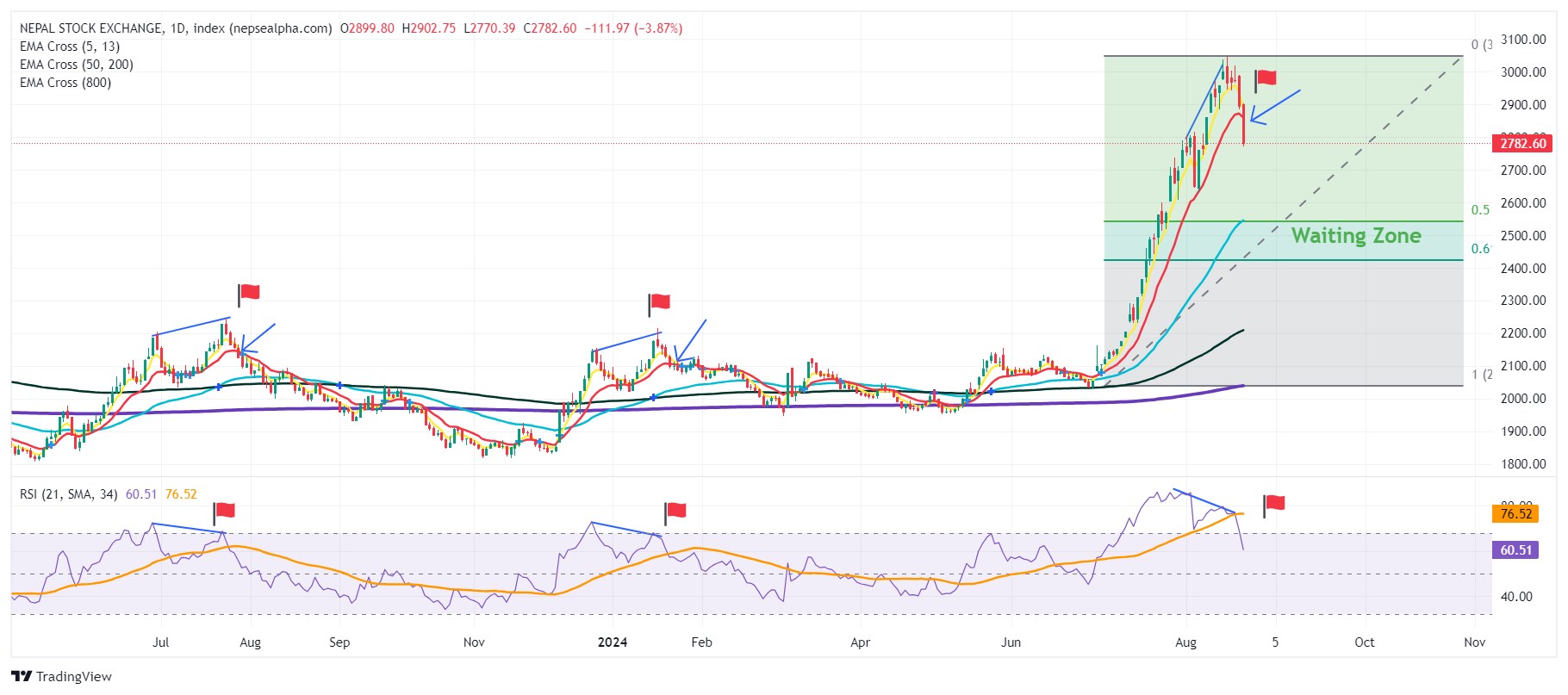Click the Feb date axis label
The height and width of the screenshot is (695, 1568).
(702, 642)
